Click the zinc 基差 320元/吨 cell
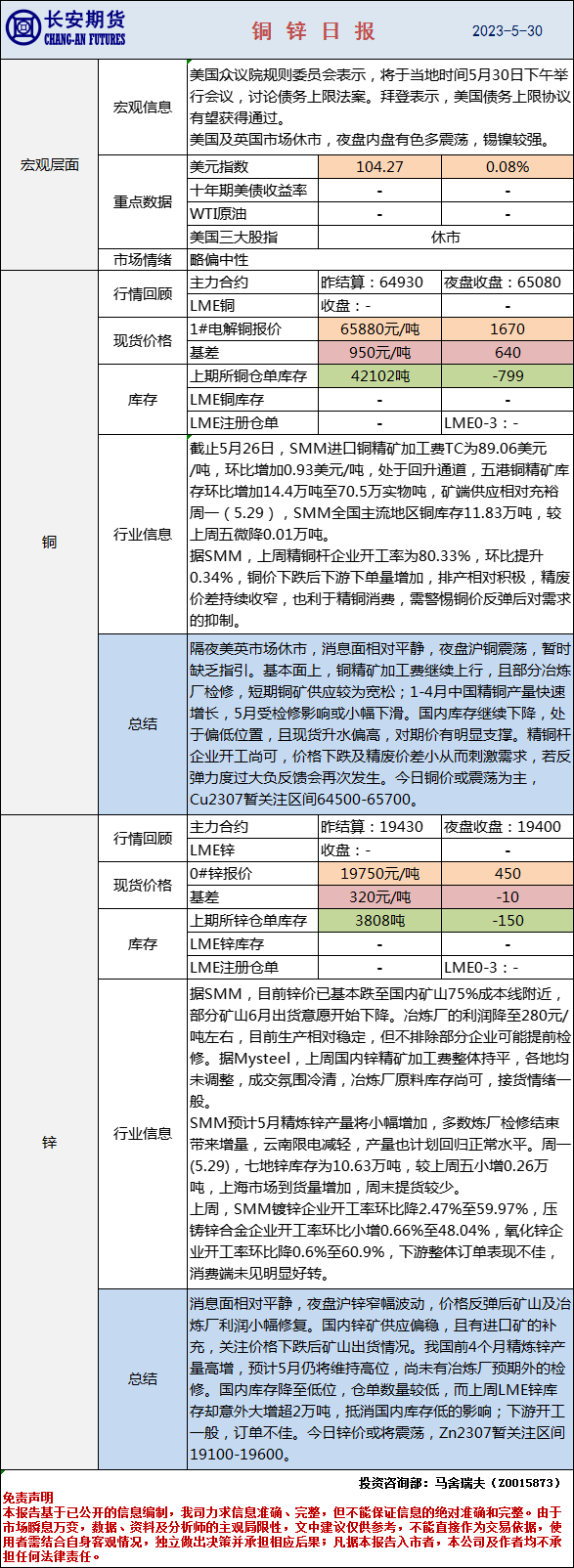This screenshot has height=1568, width=574. 379,897
